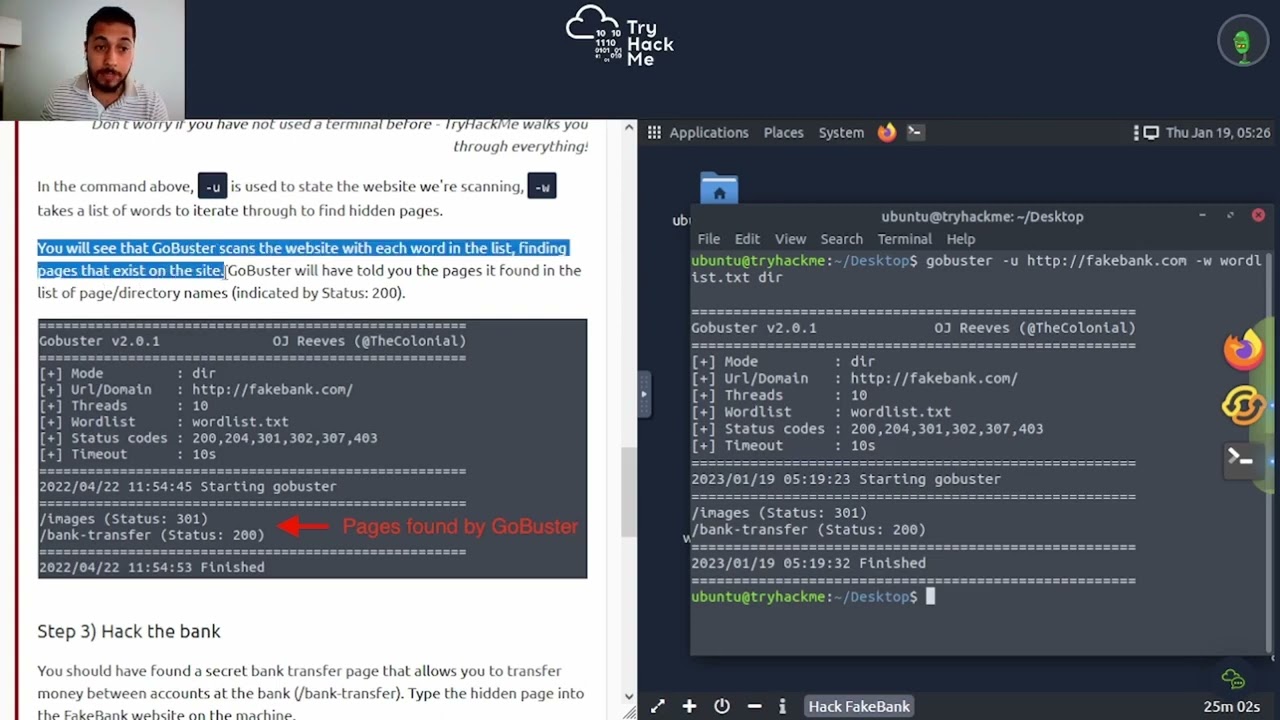Click the info icon in the machine toolbar

[x=782, y=706]
